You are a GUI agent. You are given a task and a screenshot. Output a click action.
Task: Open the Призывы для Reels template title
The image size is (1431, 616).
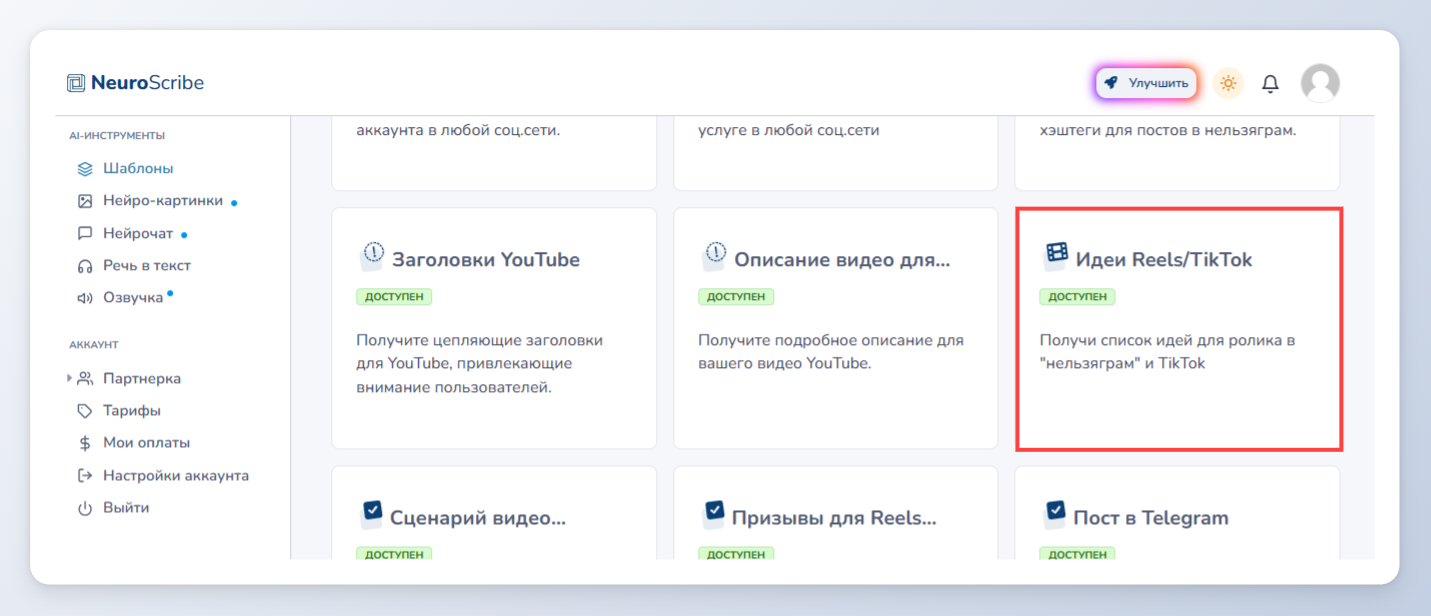(834, 518)
